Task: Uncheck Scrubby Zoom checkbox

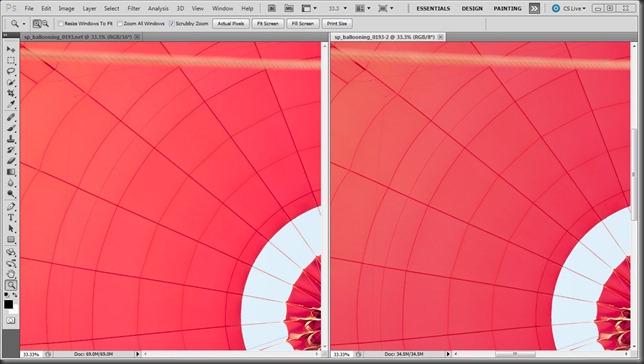Action: (x=172, y=24)
